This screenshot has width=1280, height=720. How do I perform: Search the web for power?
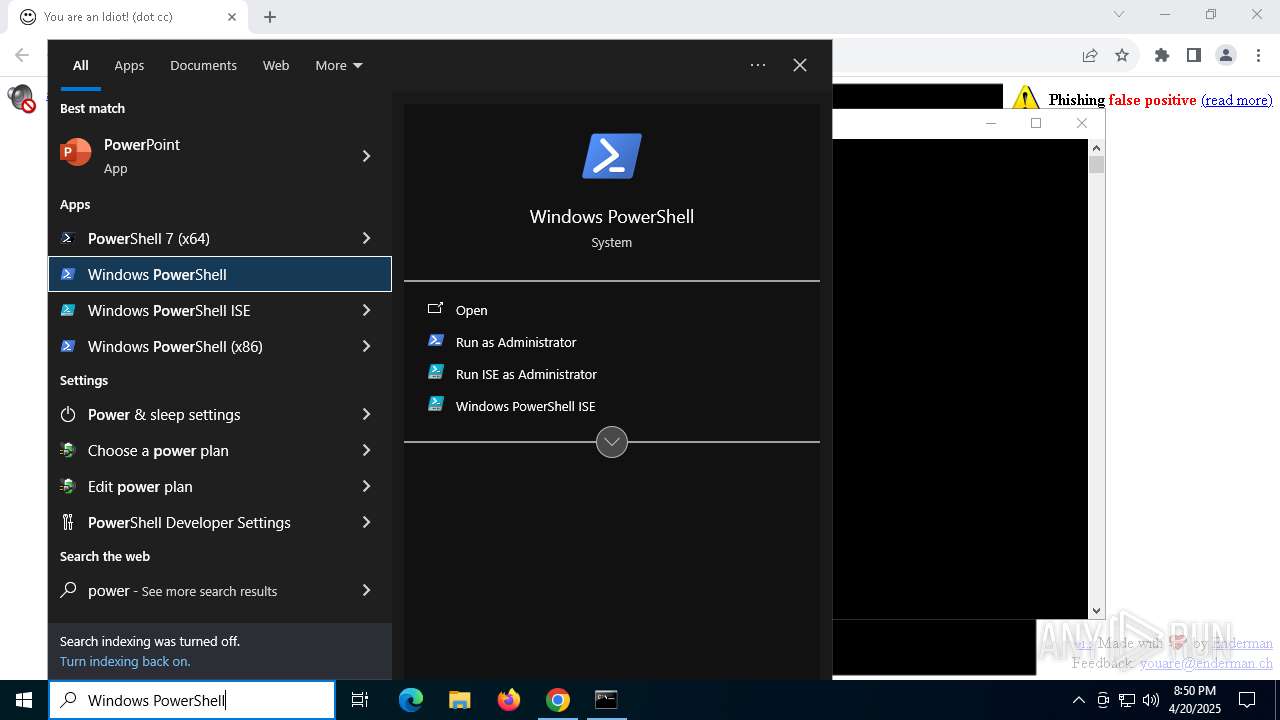[220, 590]
